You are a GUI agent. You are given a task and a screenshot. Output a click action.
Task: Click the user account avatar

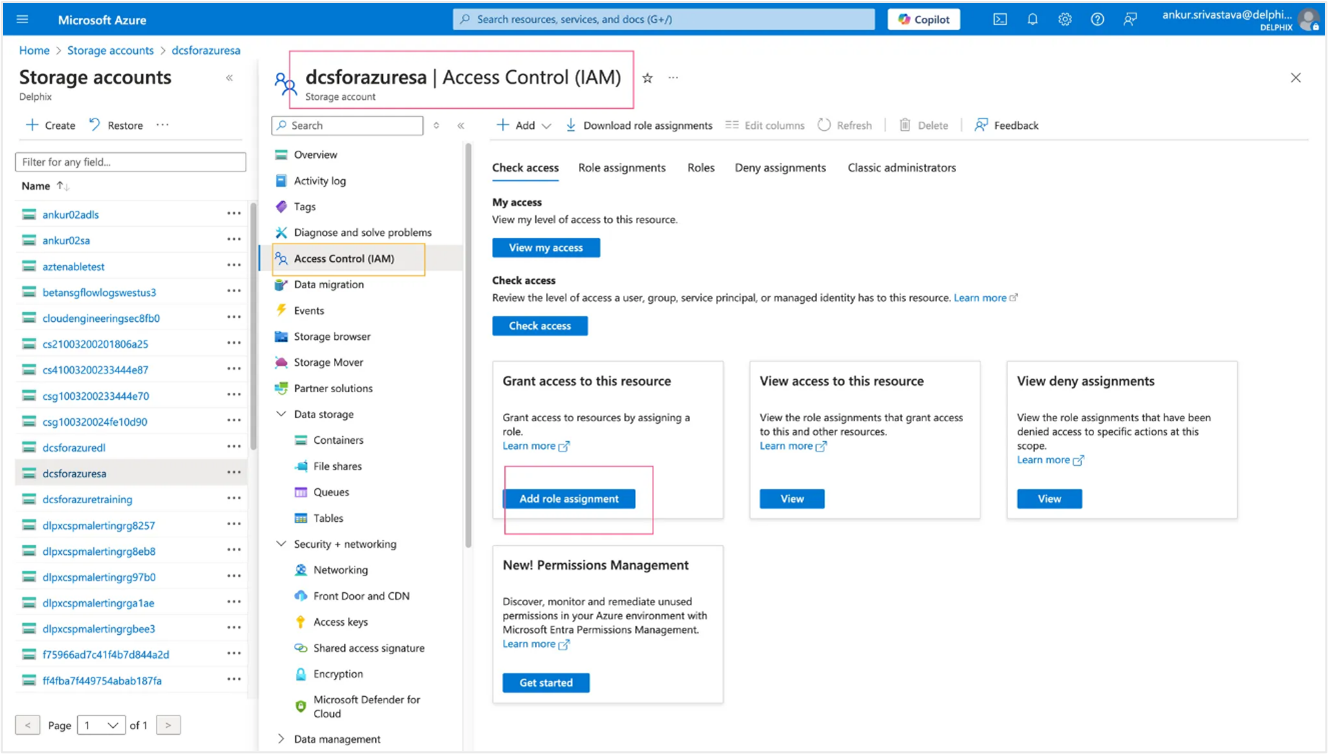click(1308, 20)
